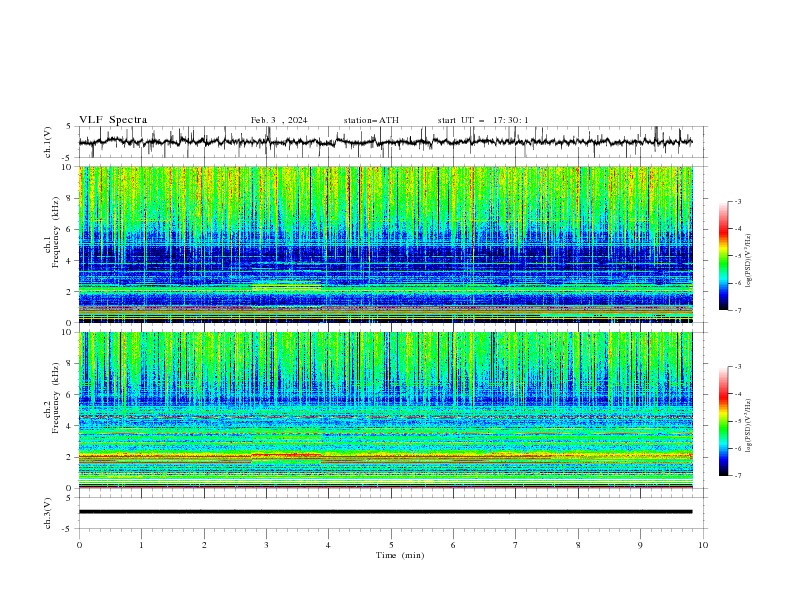Click the ch.3 flat black voltage trace
This screenshot has height=612, width=792.
(x=385, y=512)
